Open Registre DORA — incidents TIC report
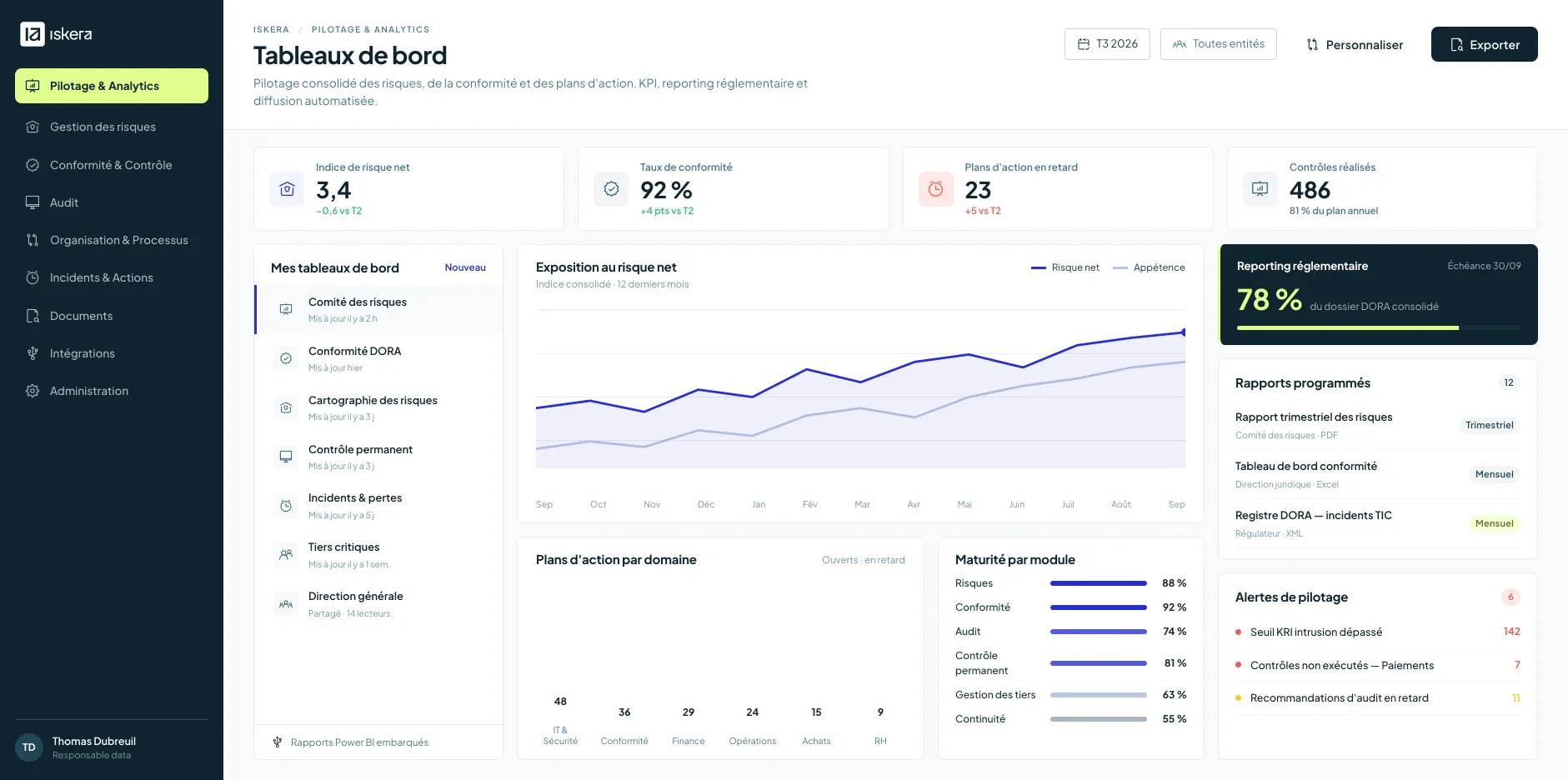Screen dimensions: 1568x780 coord(1378,523)
